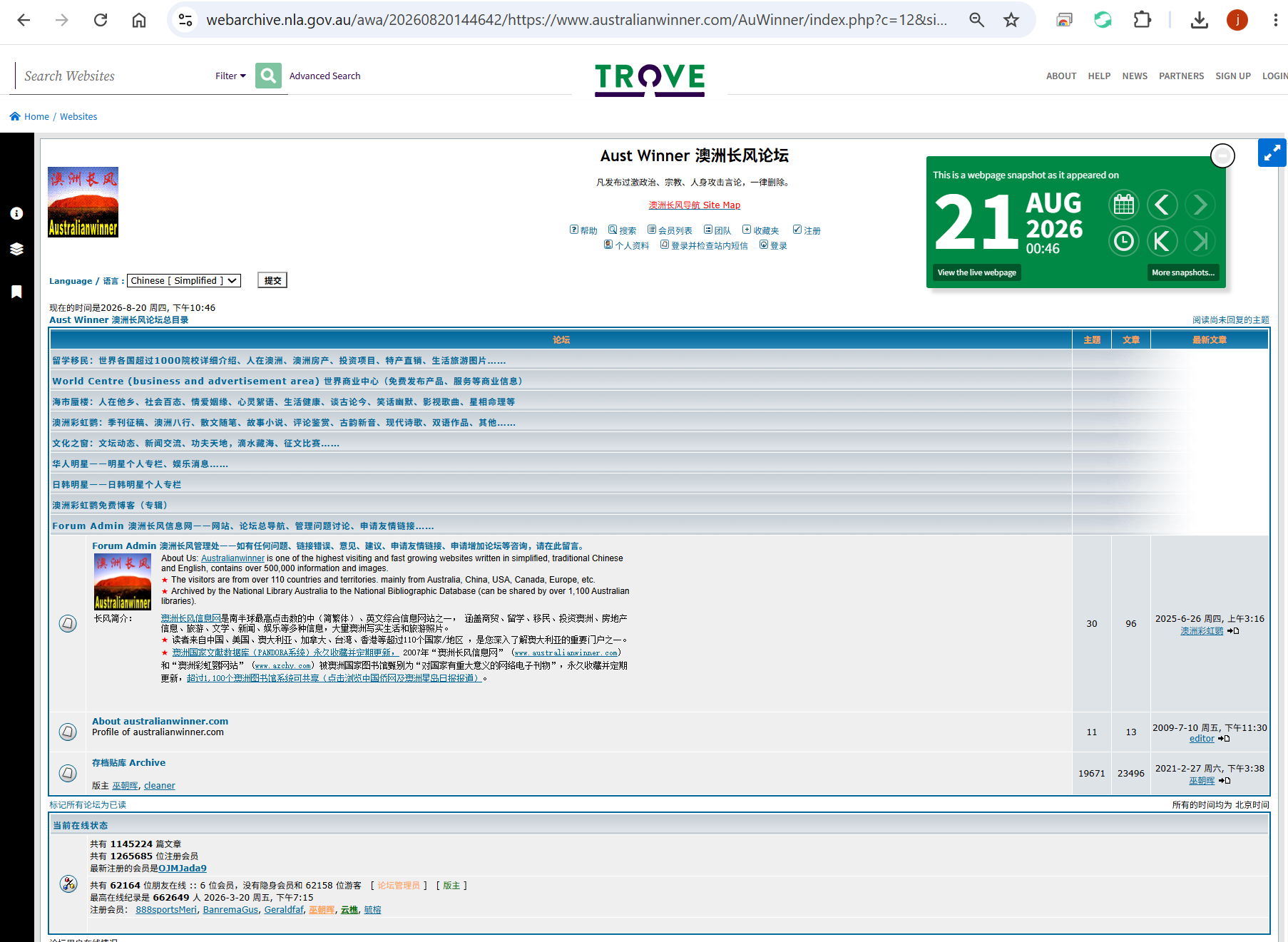1288x942 pixels.
Task: Open the ABOUT menu item
Action: tap(1061, 76)
